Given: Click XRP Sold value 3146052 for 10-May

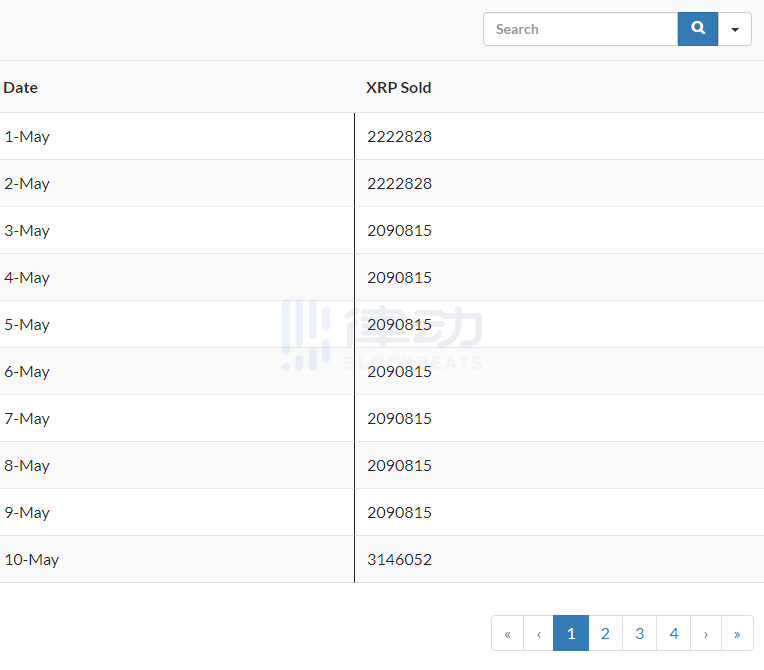Looking at the screenshot, I should pyautogui.click(x=400, y=560).
